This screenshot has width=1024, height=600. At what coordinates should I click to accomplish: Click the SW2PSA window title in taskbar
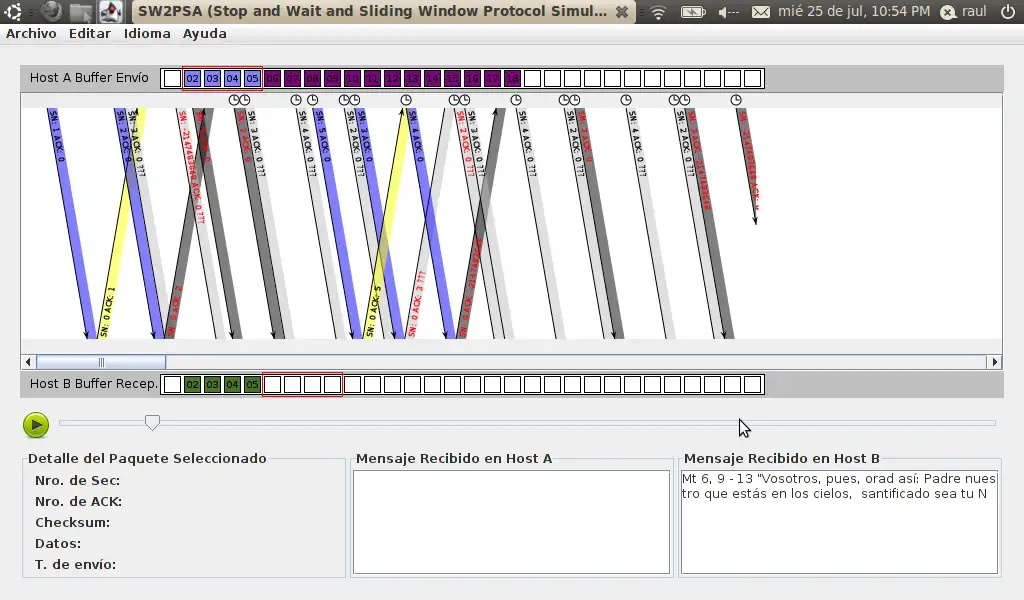(372, 11)
